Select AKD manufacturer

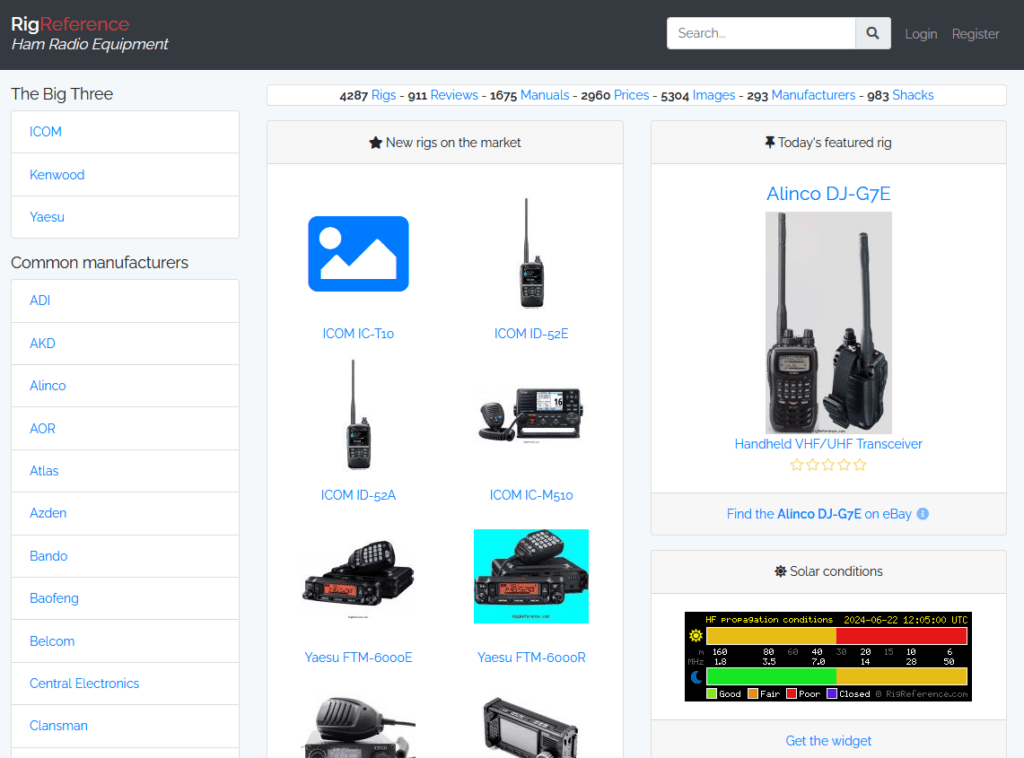coord(125,343)
